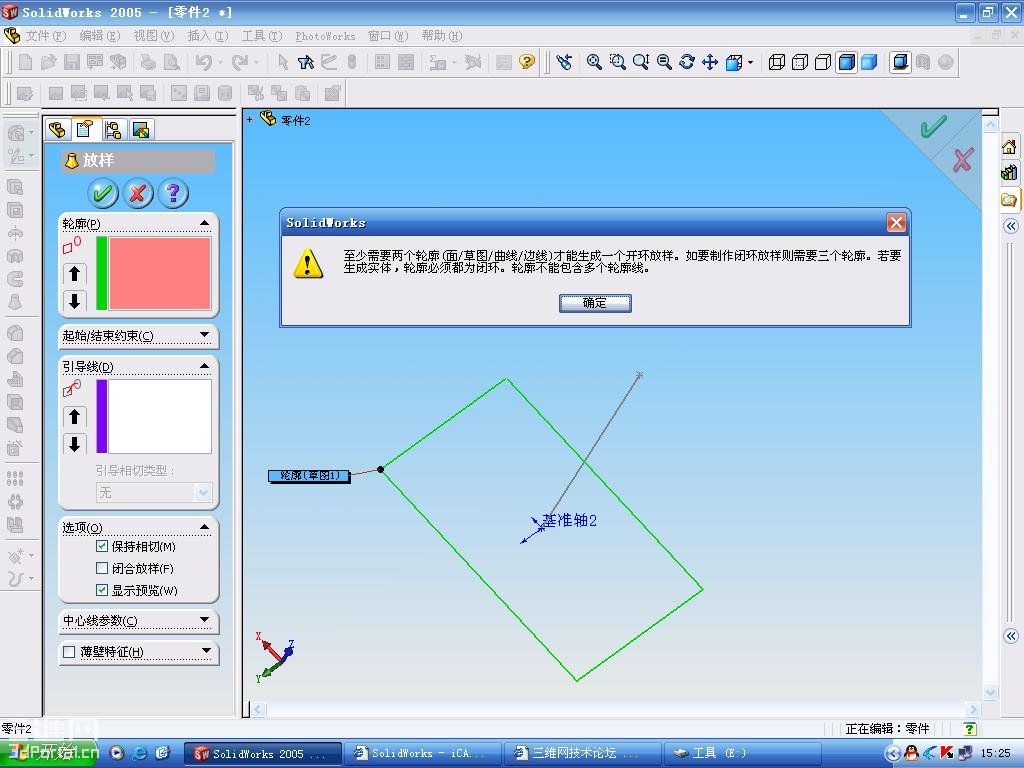
Task: Switch to SolidWorks 2005 taskbar button
Action: click(263, 753)
